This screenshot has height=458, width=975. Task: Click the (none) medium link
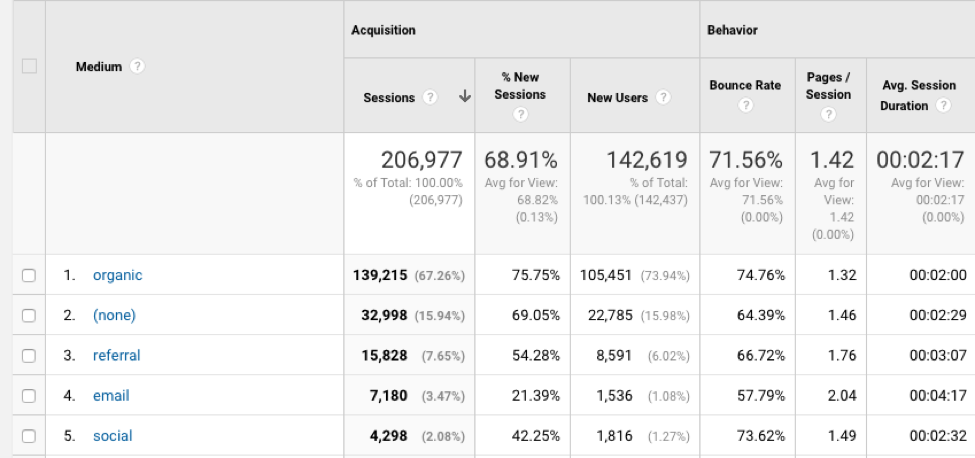point(113,316)
